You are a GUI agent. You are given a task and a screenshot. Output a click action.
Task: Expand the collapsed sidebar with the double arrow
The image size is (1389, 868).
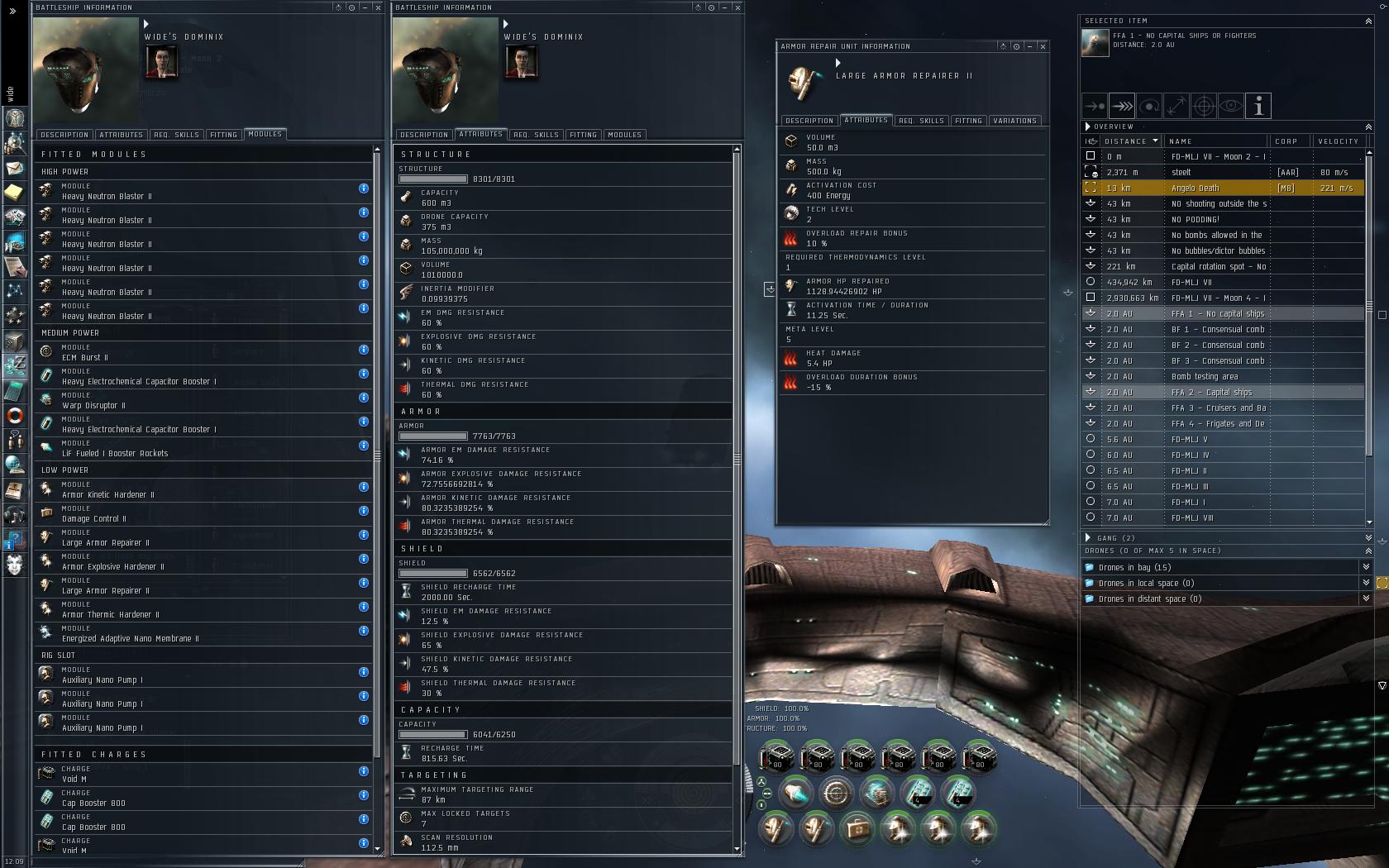(12, 11)
